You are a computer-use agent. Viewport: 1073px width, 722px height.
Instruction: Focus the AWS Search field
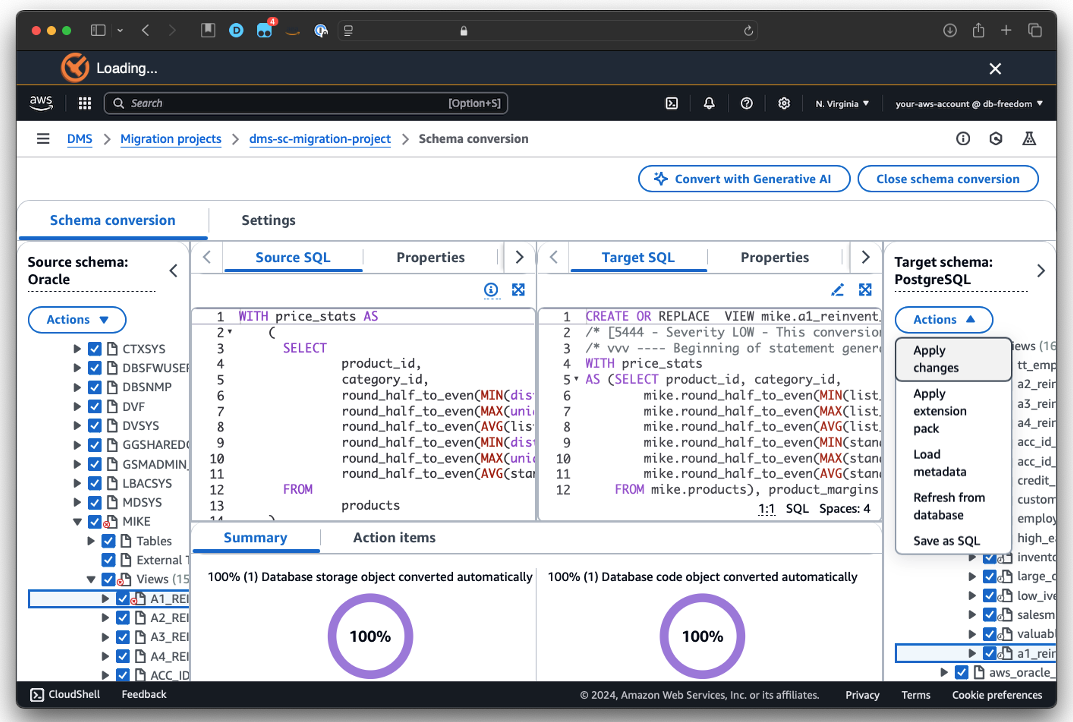click(x=306, y=103)
